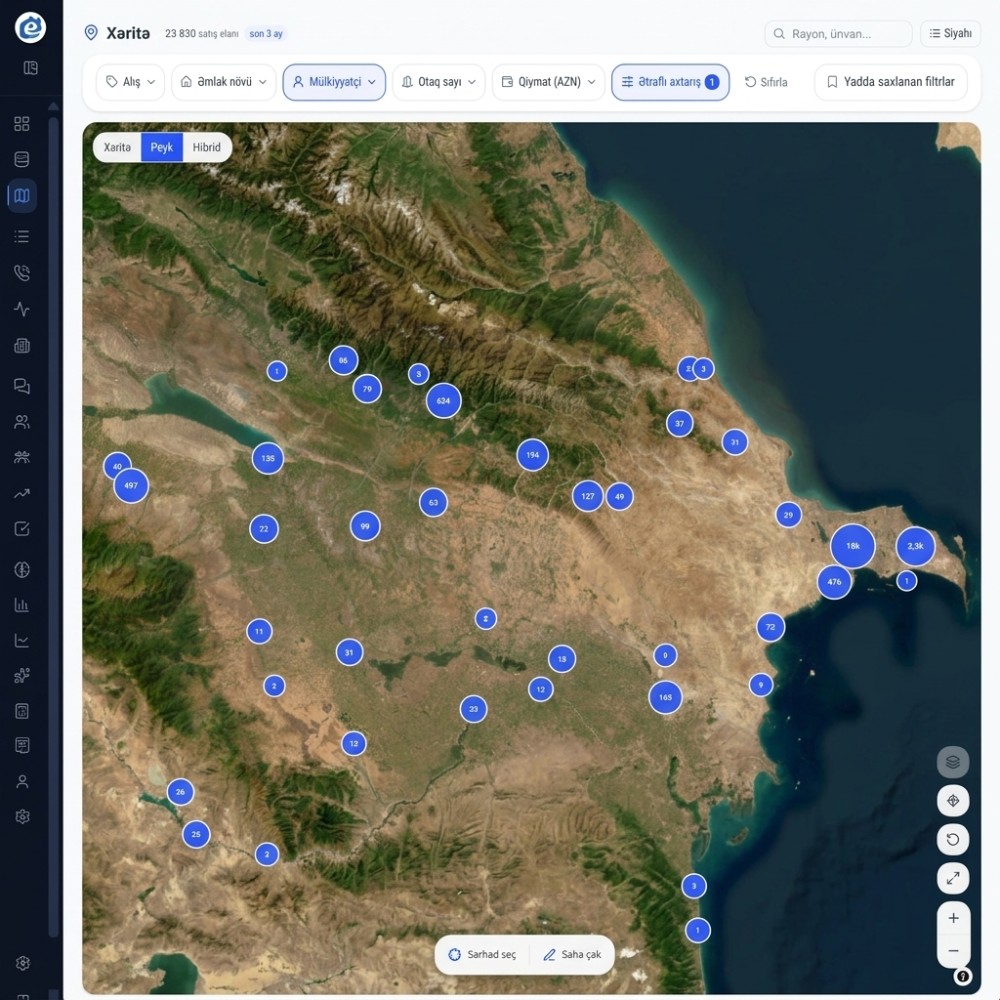This screenshot has height=1000, width=1000.
Task: Open the bottom settings gear icon
Action: 22,963
